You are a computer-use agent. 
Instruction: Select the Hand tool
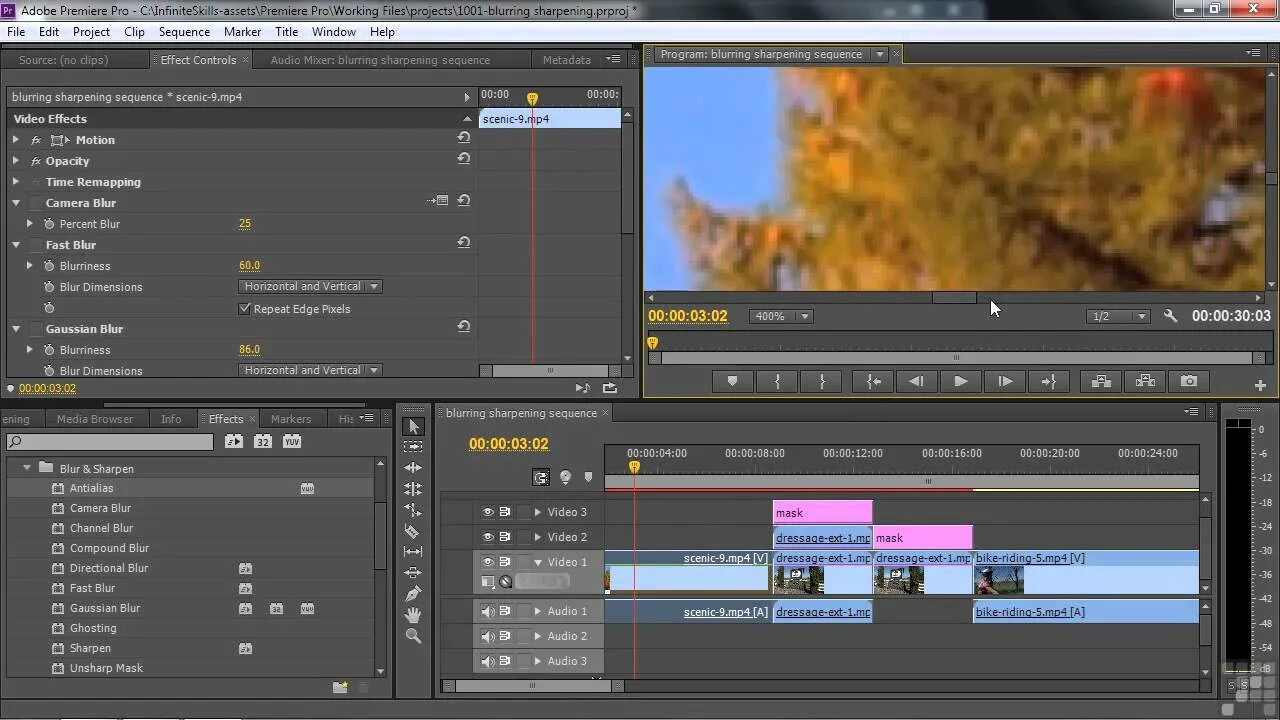[x=413, y=615]
